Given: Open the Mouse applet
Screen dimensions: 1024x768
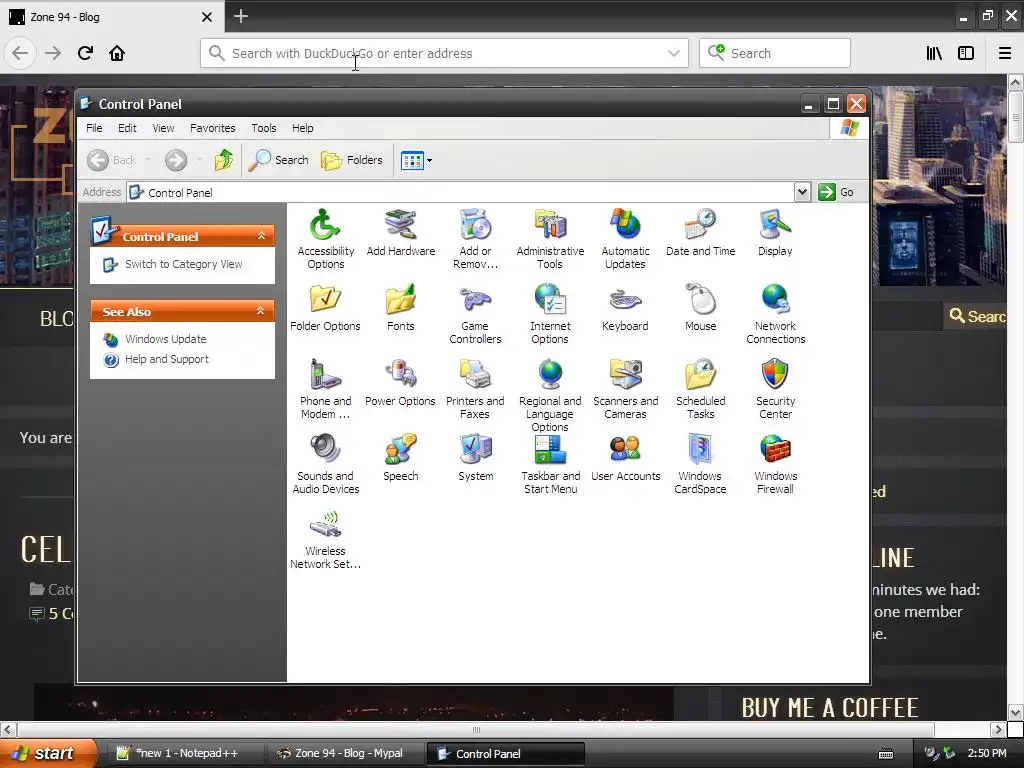Looking at the screenshot, I should coord(700,308).
